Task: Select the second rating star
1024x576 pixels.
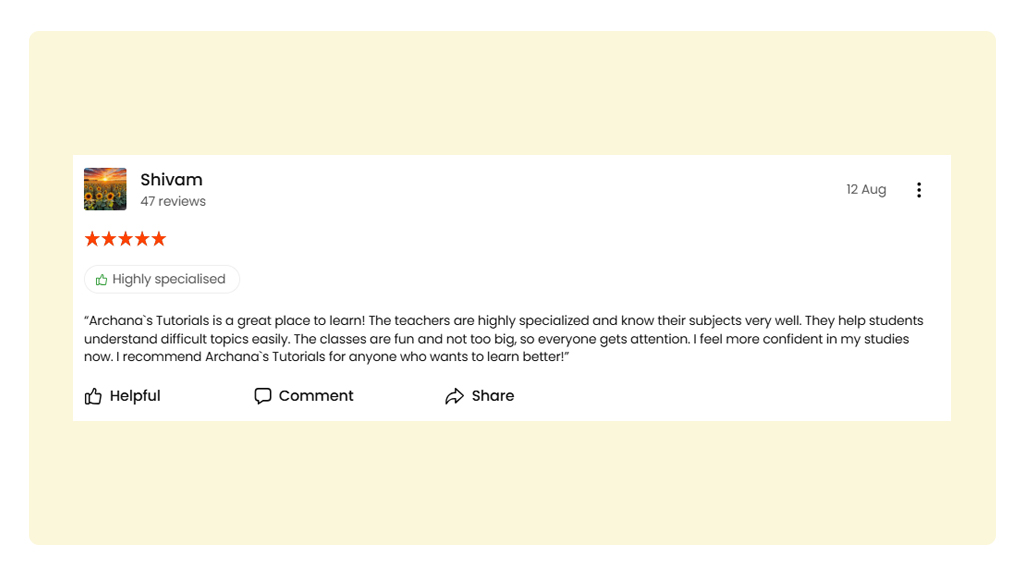Action: coord(109,239)
